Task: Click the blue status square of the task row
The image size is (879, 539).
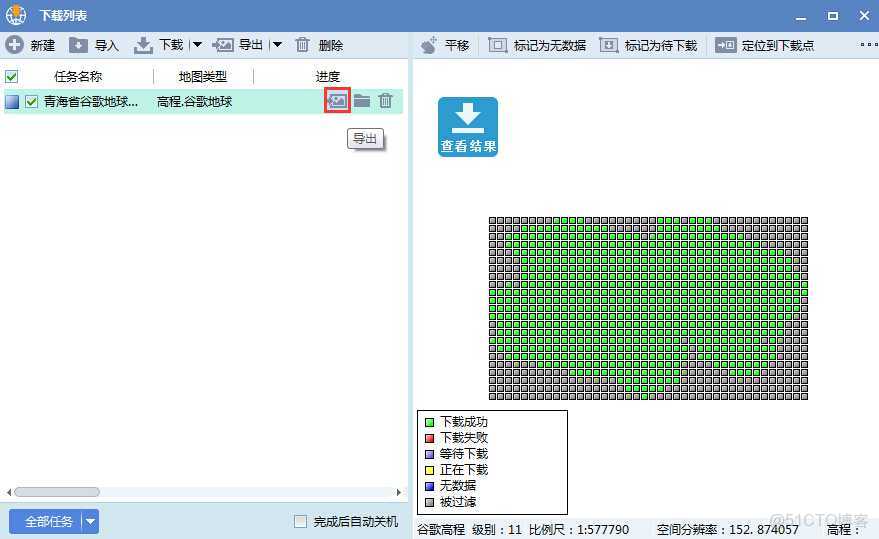Action: (12, 102)
